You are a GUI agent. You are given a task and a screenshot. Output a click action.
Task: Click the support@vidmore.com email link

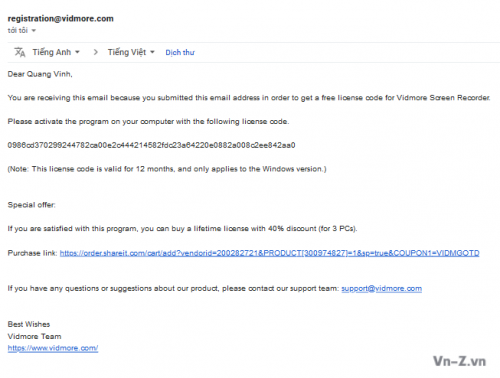click(x=382, y=289)
